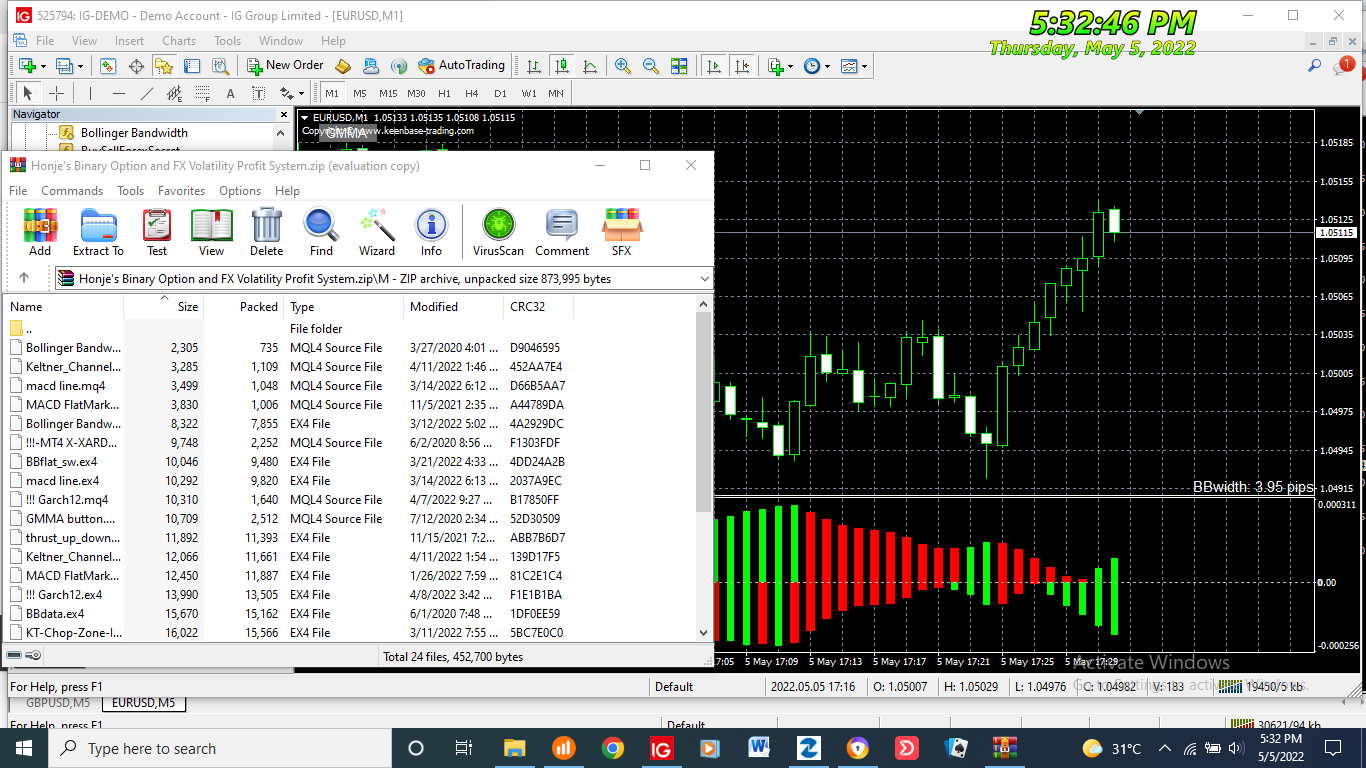This screenshot has height=768, width=1366.
Task: Go up one folder level arrow
Action: [x=24, y=279]
